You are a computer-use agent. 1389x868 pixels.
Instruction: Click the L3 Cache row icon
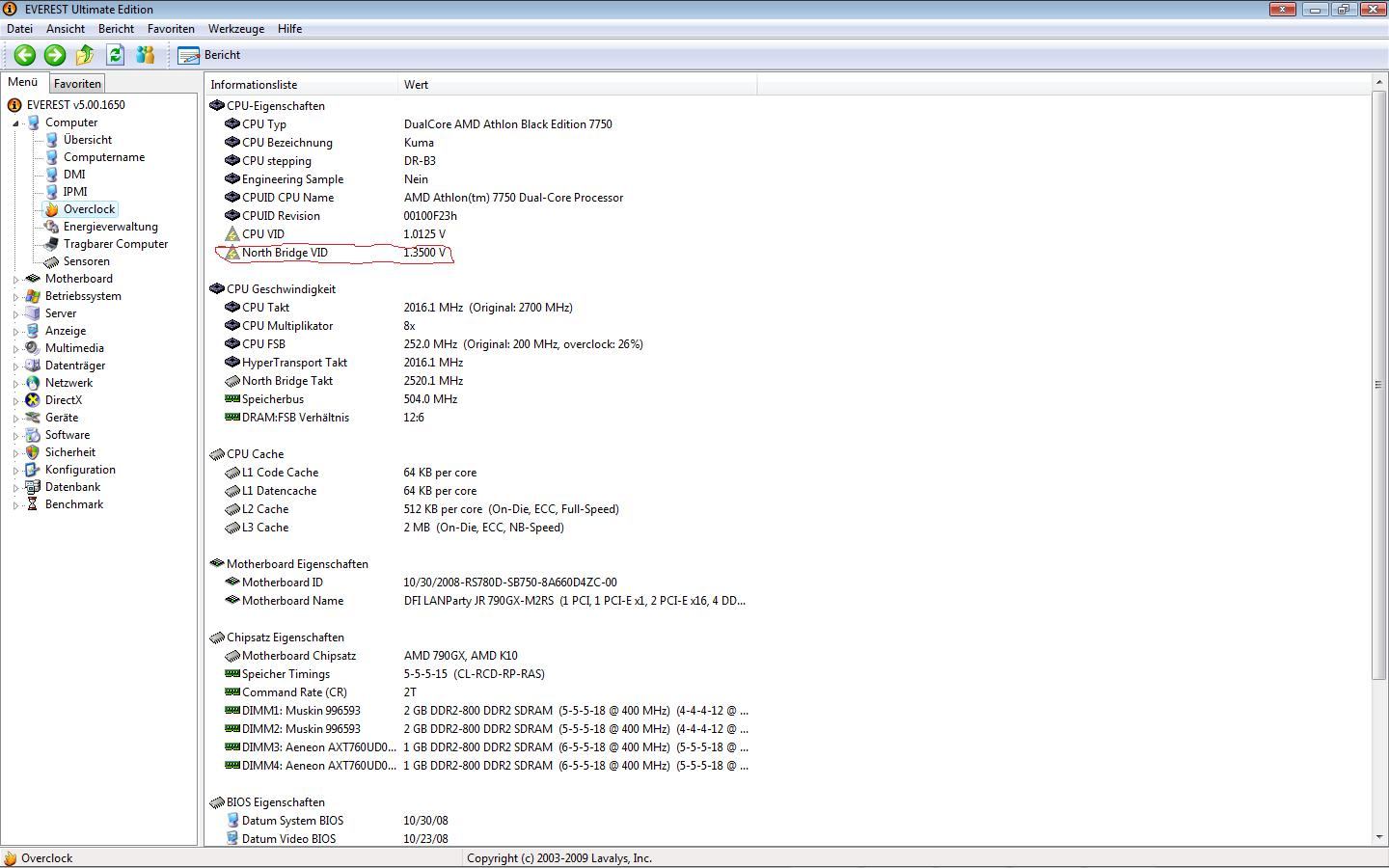click(231, 528)
